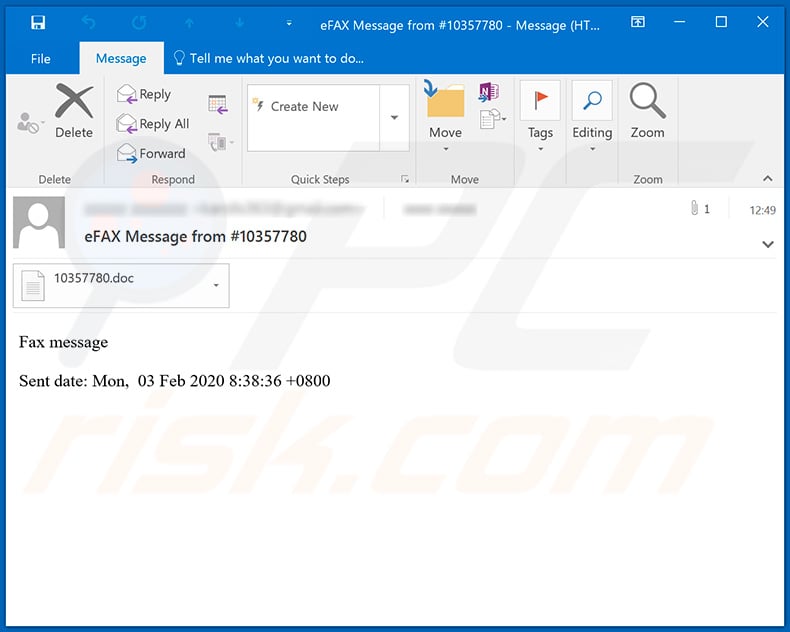Click the 'Sent date: Mon, 03 Feb 2020' line

[x=174, y=381]
